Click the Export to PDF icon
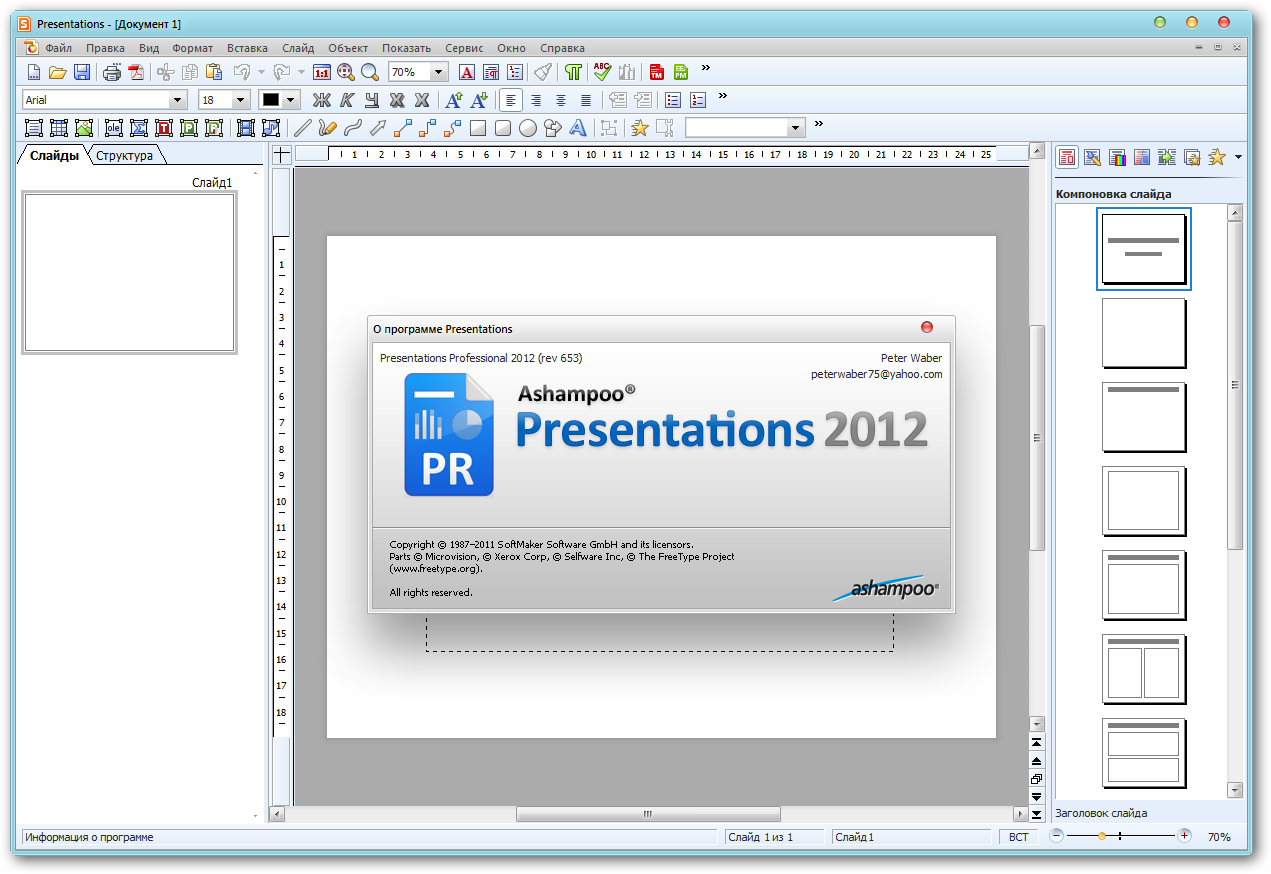 pyautogui.click(x=135, y=72)
